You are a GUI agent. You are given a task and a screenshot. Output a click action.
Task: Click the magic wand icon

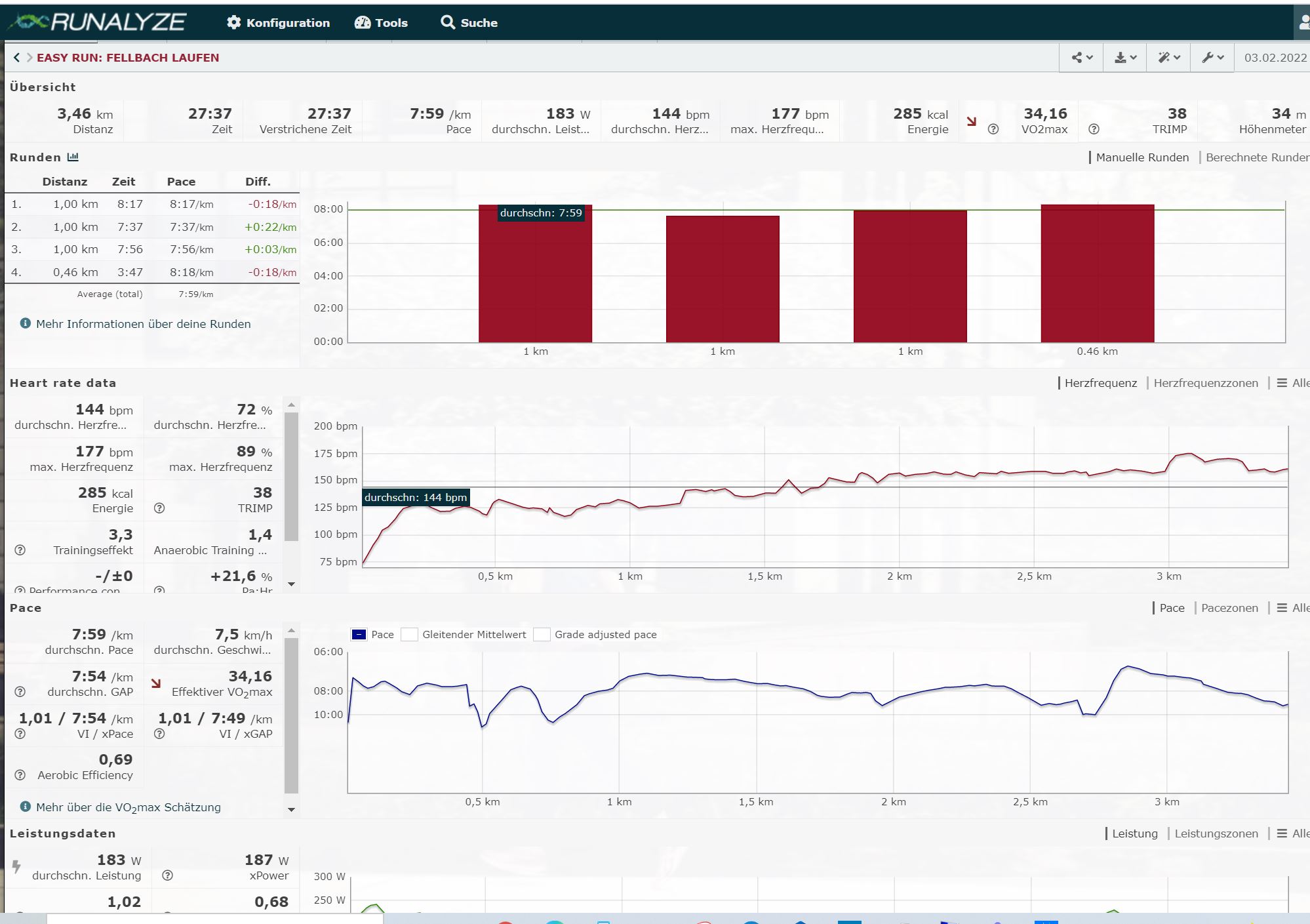(x=1168, y=58)
